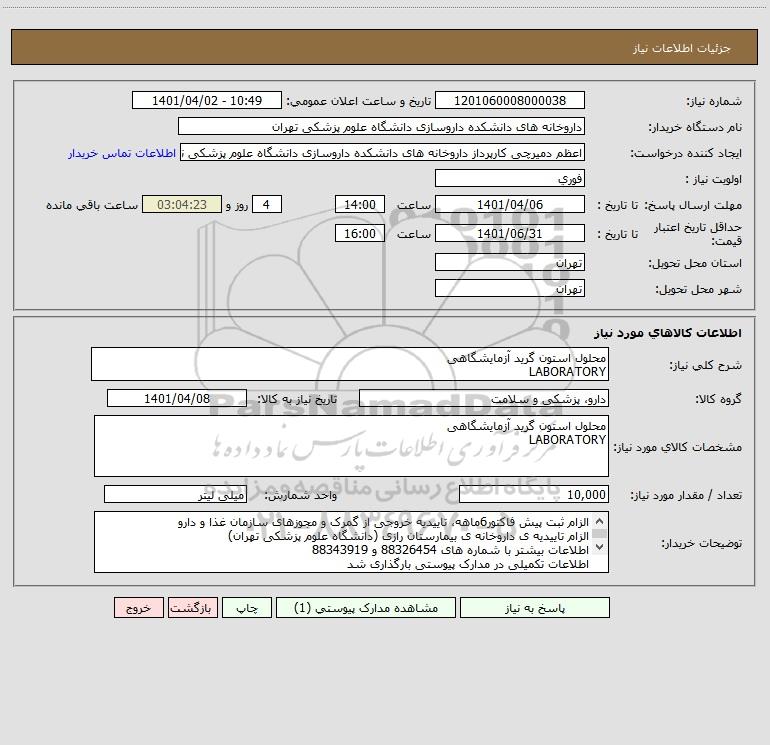This screenshot has width=770, height=745.
Task: Click goods group field دارو، پزشکی و سلامت
Action: (484, 398)
